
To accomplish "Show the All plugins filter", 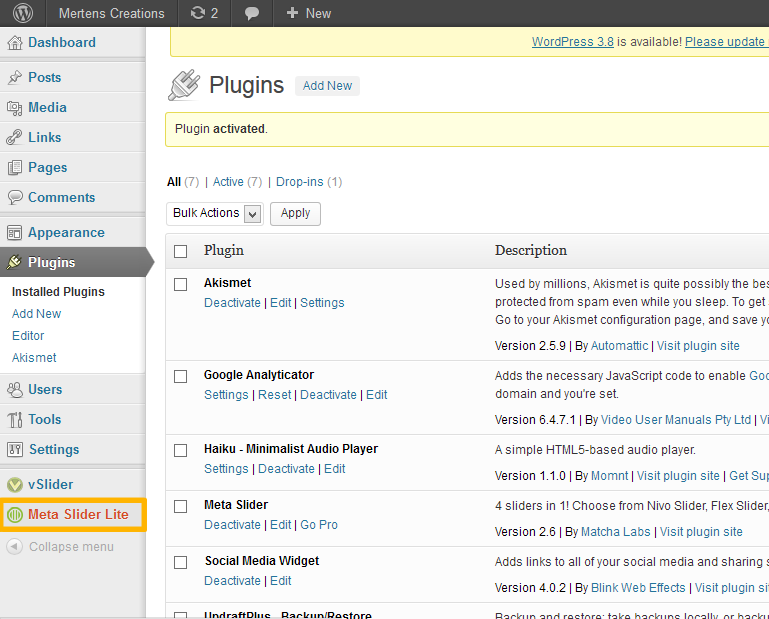I will (174, 182).
